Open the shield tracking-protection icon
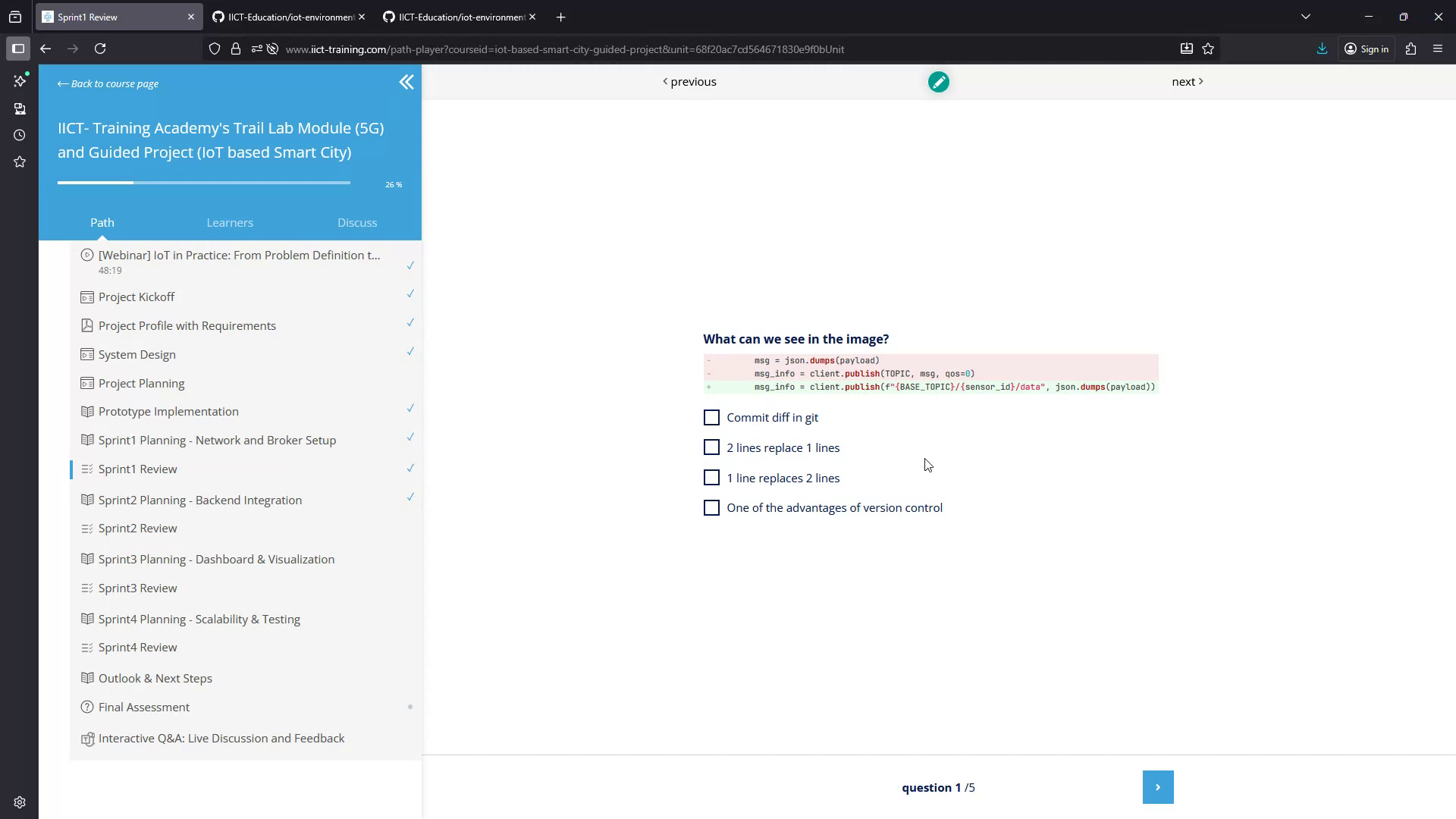The image size is (1456, 819). tap(215, 49)
